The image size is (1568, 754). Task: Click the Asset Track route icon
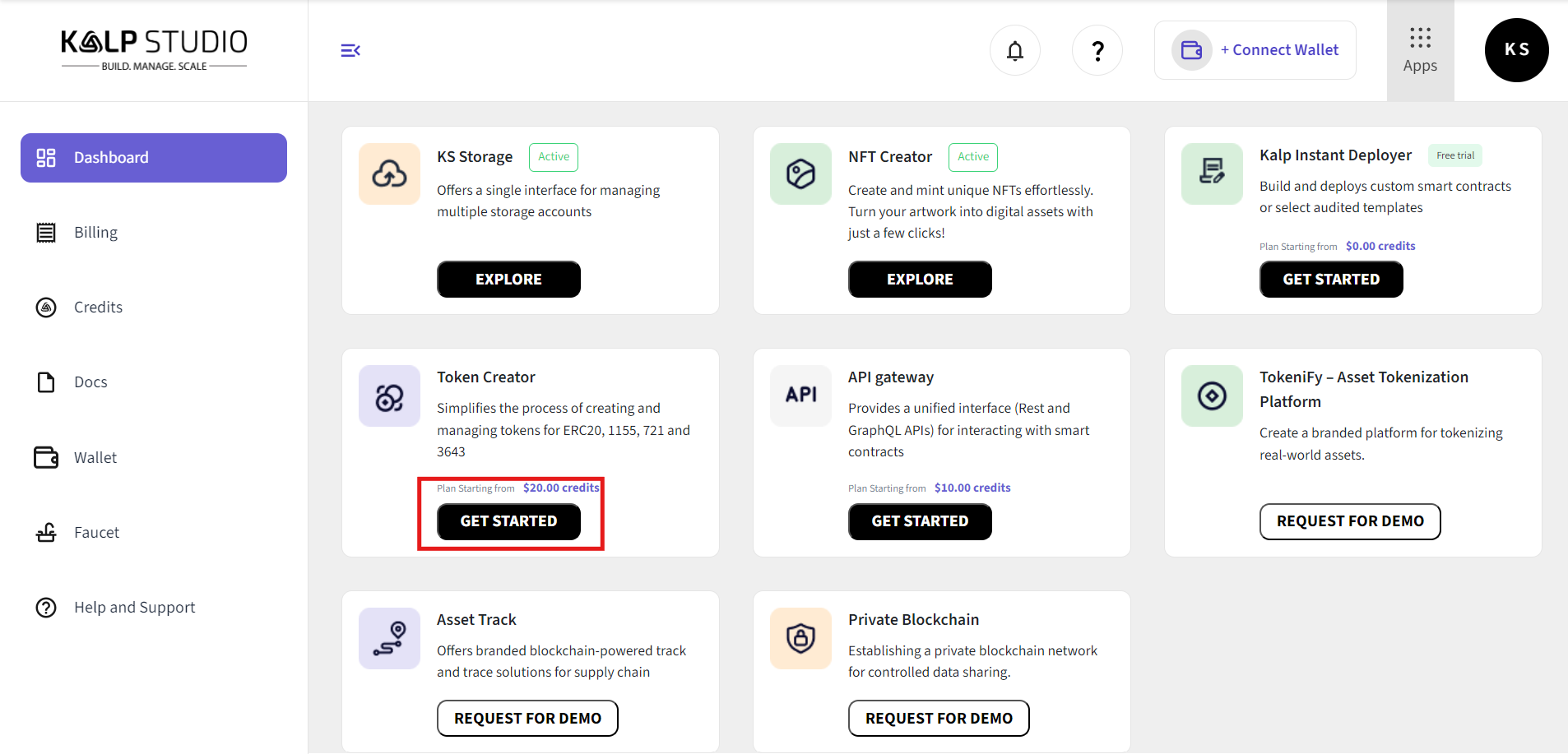[x=389, y=638]
